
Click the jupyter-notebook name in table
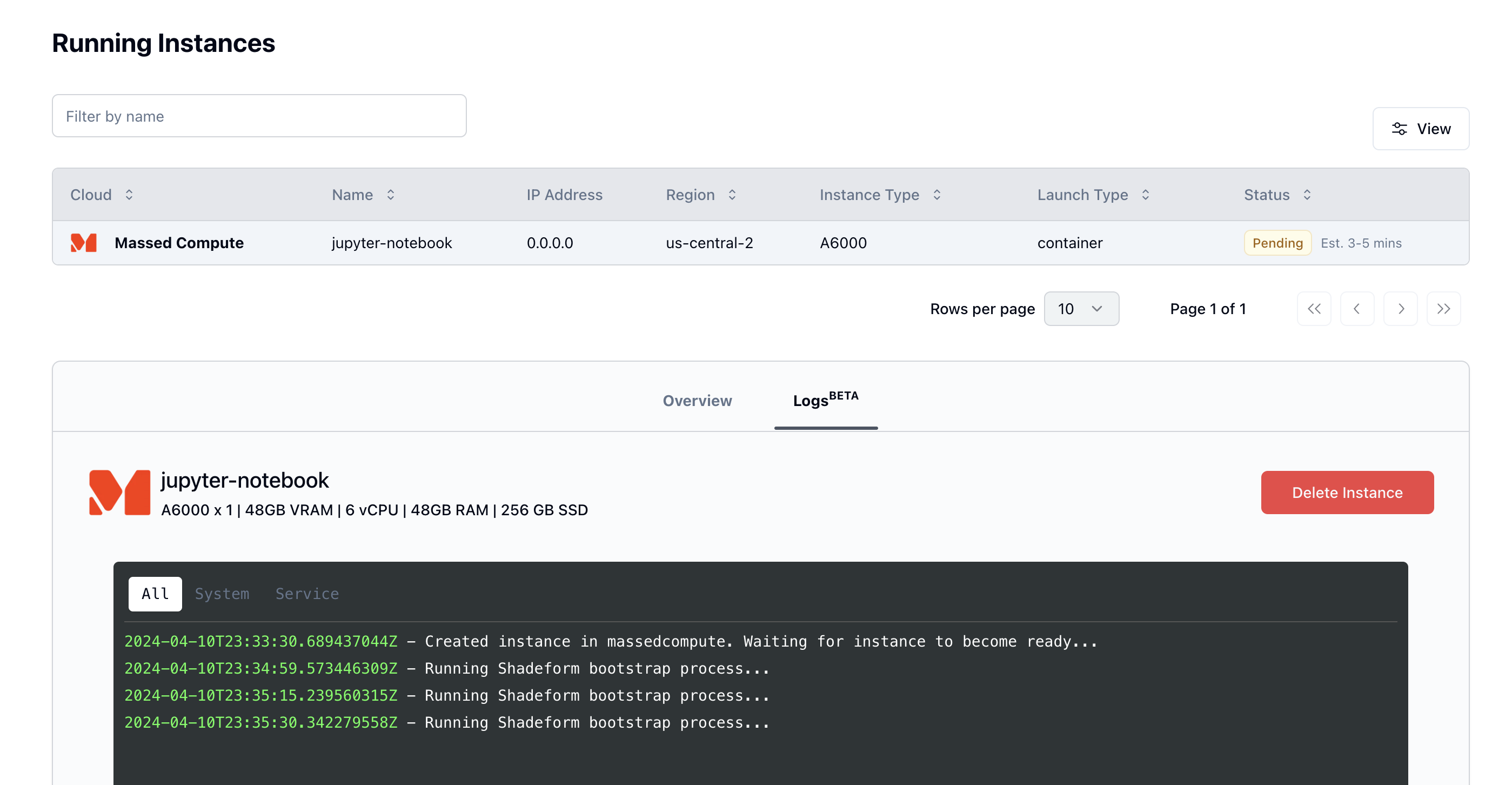click(x=391, y=243)
